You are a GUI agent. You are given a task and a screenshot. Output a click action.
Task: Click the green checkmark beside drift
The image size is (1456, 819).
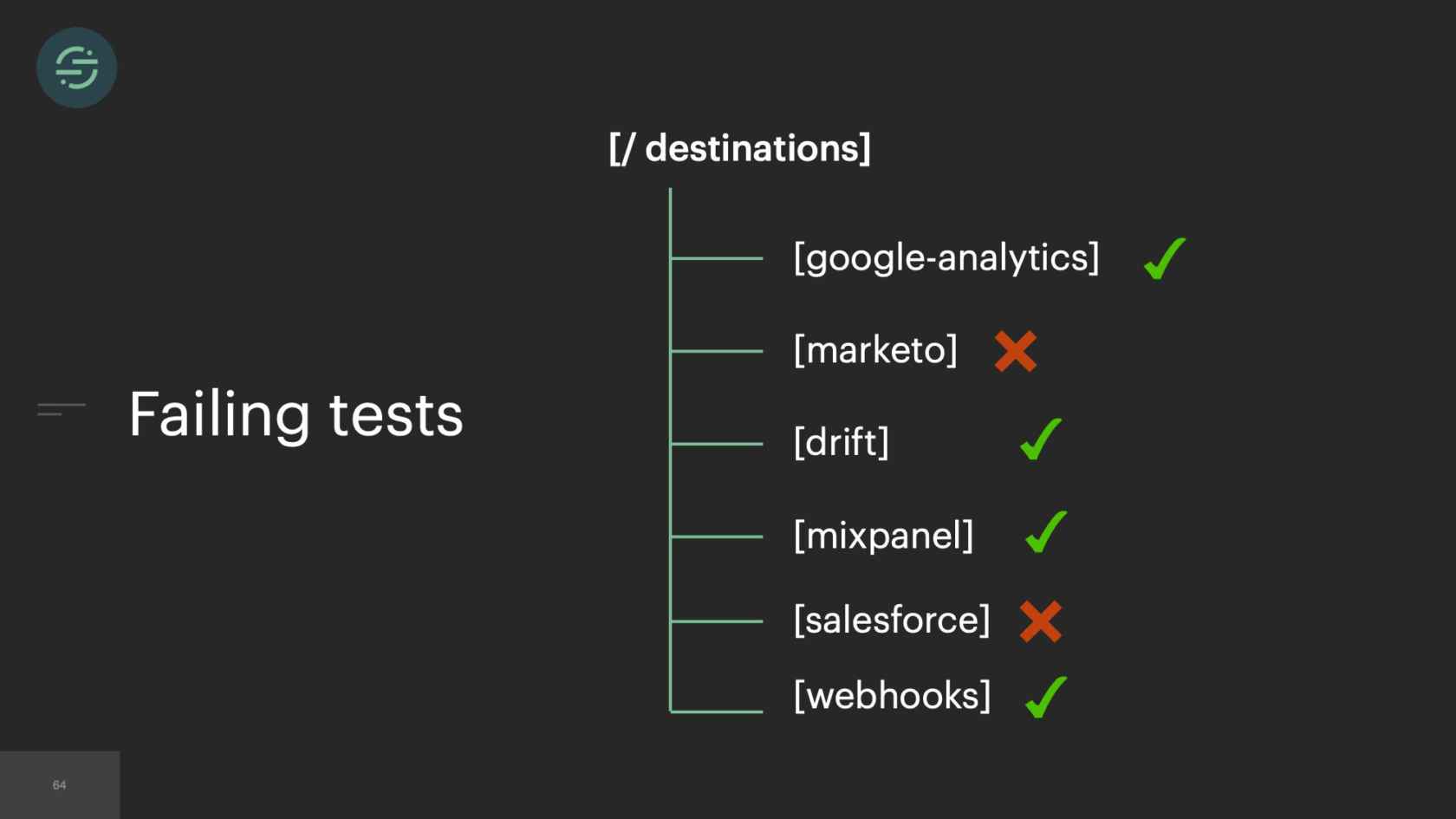coord(1041,439)
